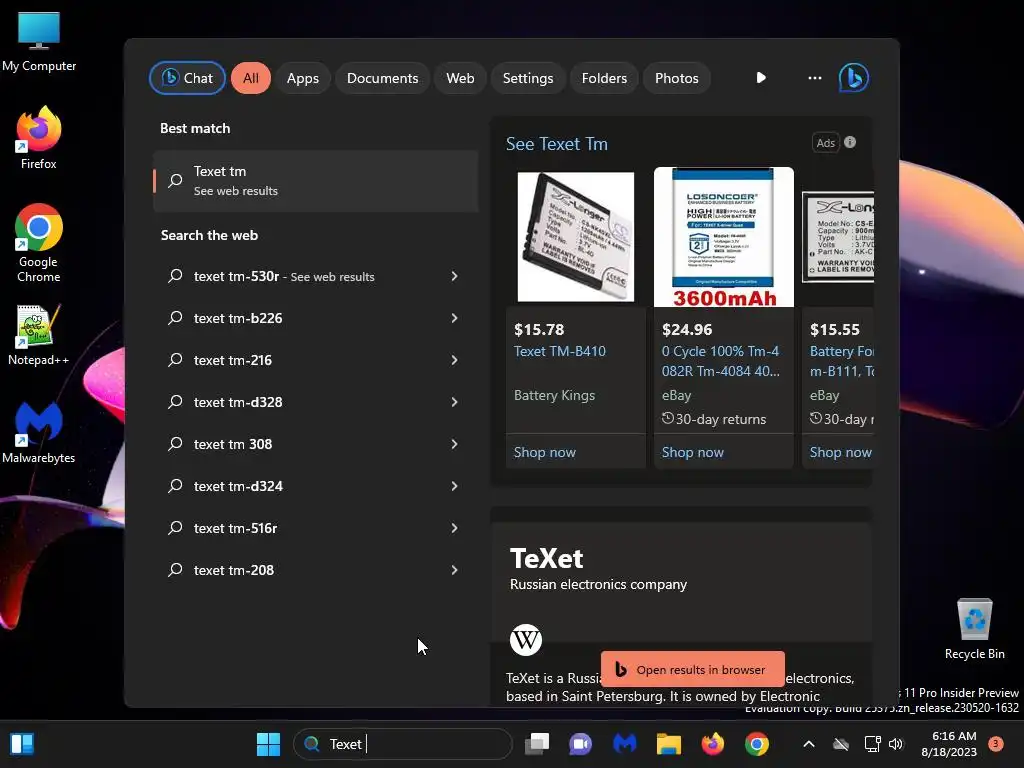1024x768 pixels.
Task: Open the notification badge showing 3
Action: pyautogui.click(x=996, y=744)
